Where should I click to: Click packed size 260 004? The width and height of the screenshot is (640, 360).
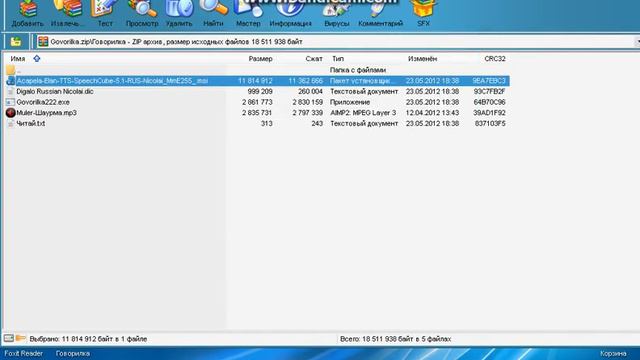pos(310,91)
